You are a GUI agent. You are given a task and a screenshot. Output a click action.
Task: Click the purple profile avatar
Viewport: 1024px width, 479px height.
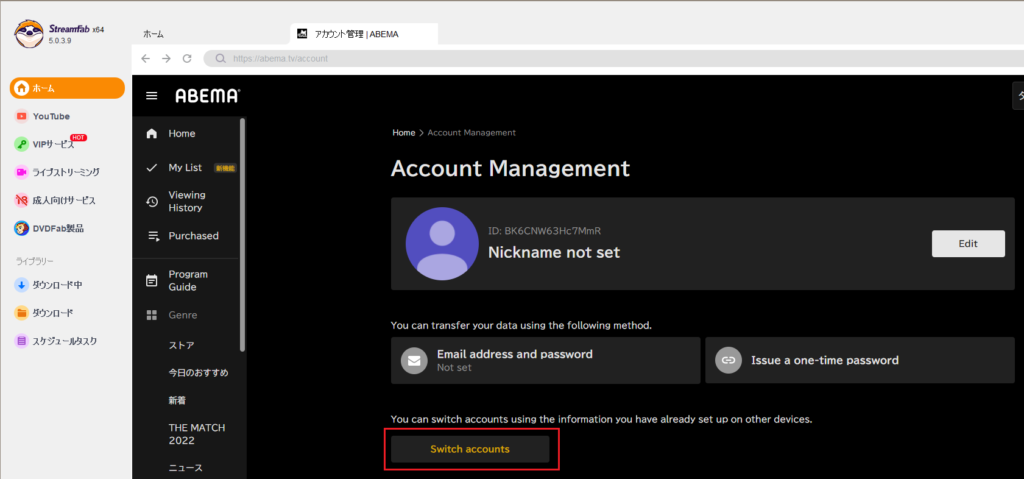point(442,244)
